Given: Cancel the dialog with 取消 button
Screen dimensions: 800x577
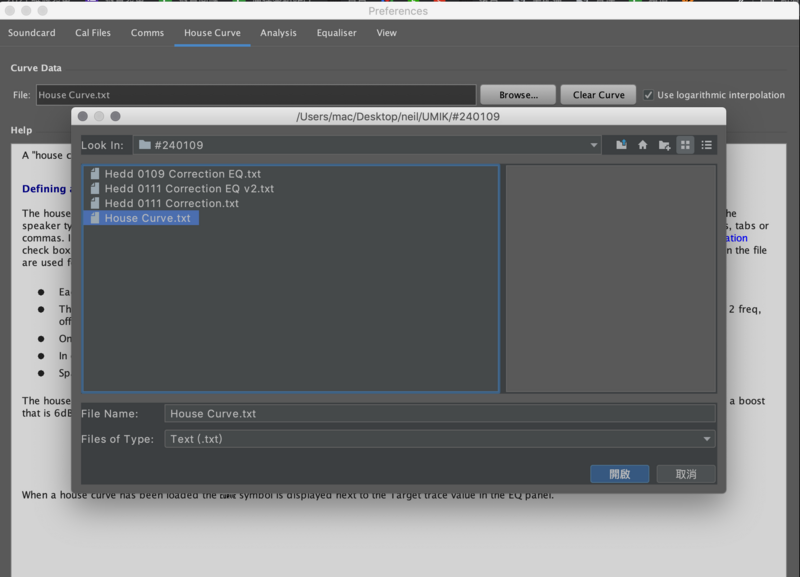Looking at the screenshot, I should tap(686, 474).
